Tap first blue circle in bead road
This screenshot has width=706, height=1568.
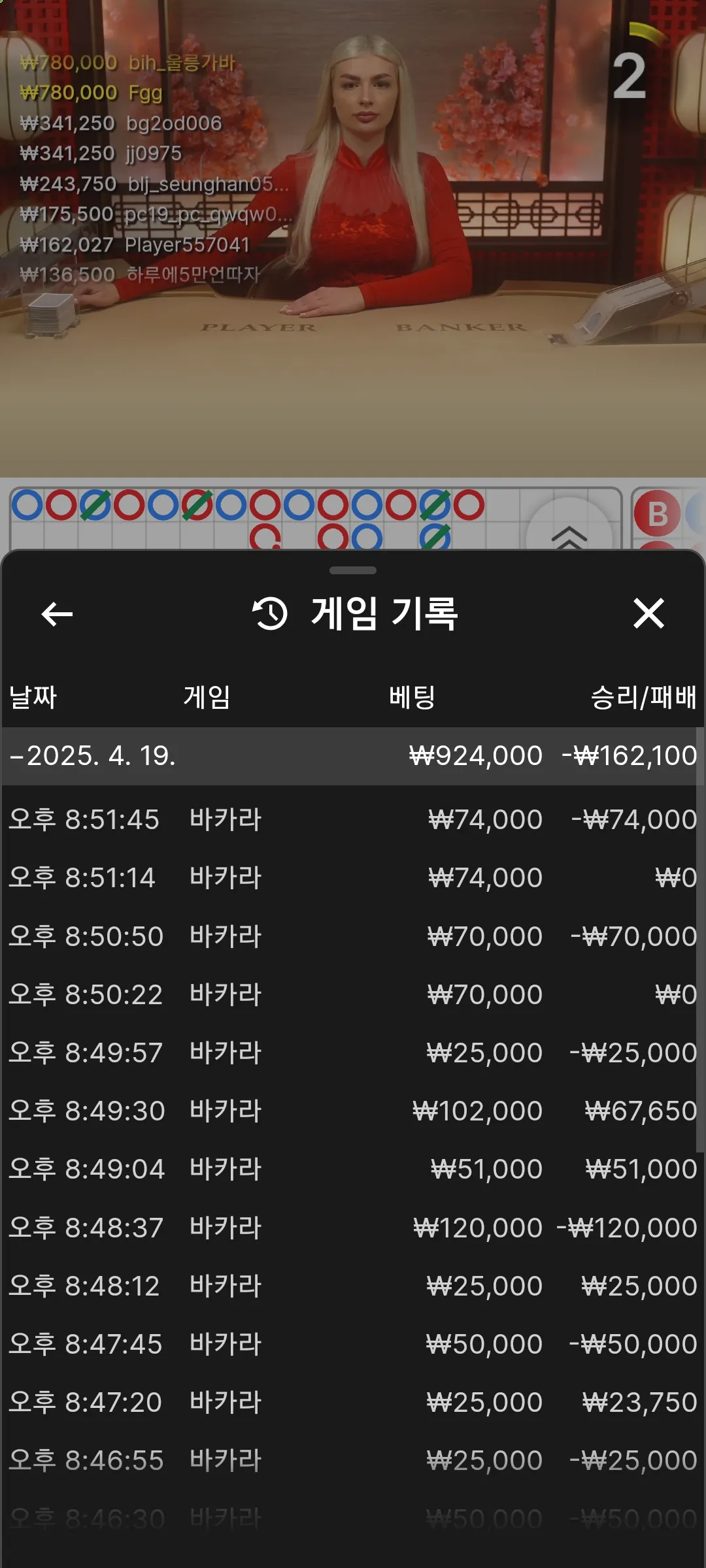point(27,506)
